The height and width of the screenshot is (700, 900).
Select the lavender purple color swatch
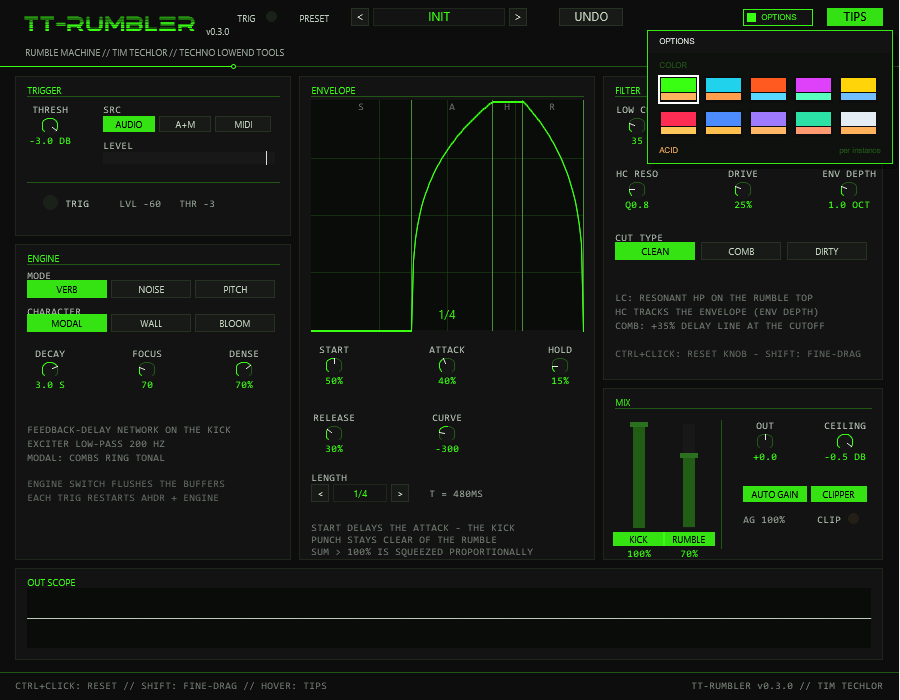(x=768, y=123)
